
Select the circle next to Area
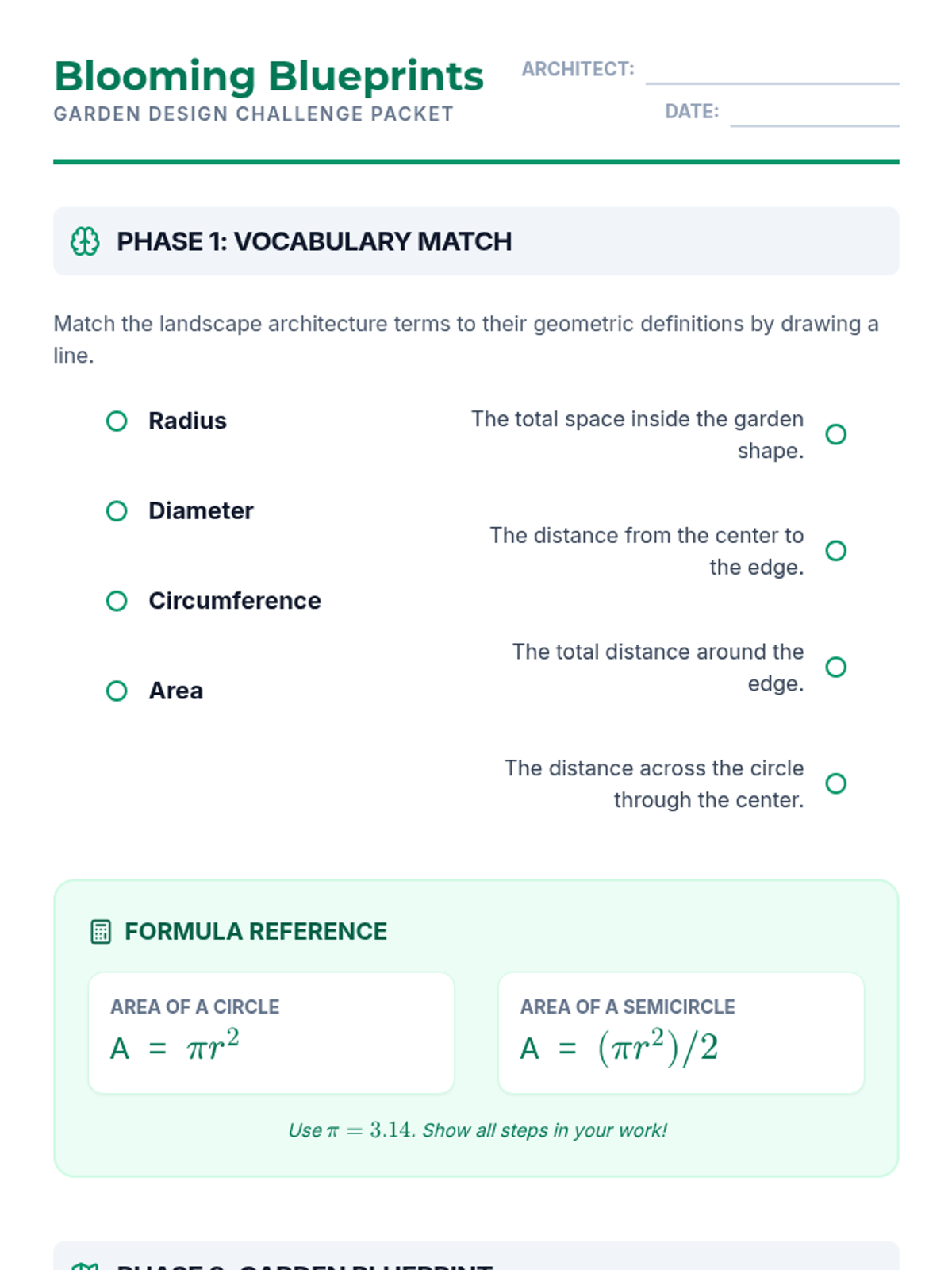[x=117, y=691]
